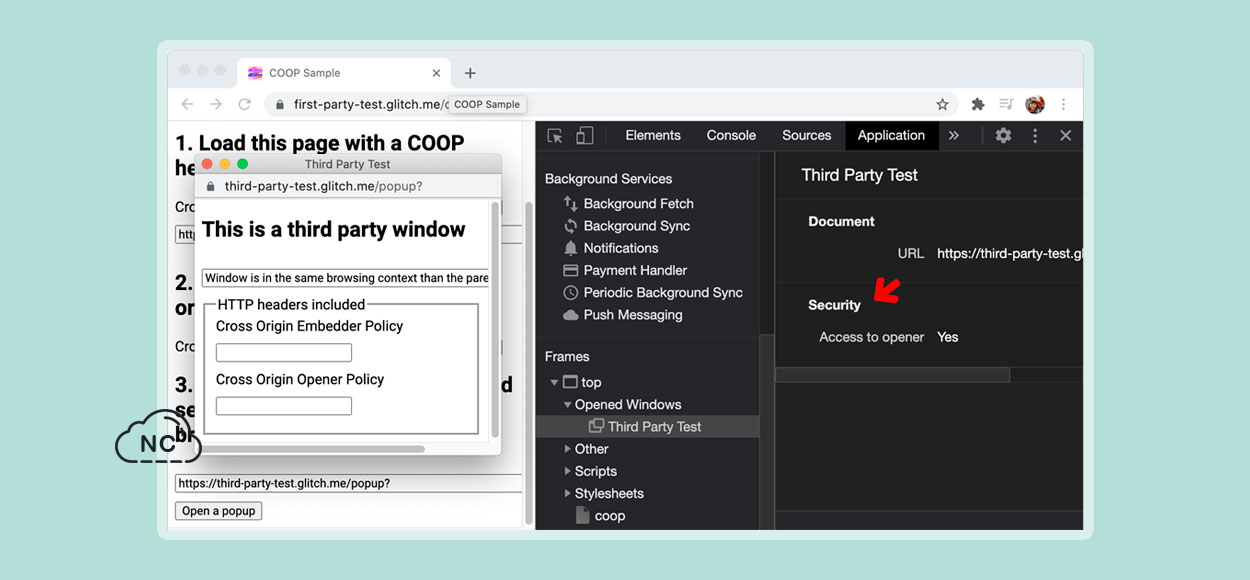Click the profile avatar icon
The image size is (1250, 580).
[x=1035, y=104]
